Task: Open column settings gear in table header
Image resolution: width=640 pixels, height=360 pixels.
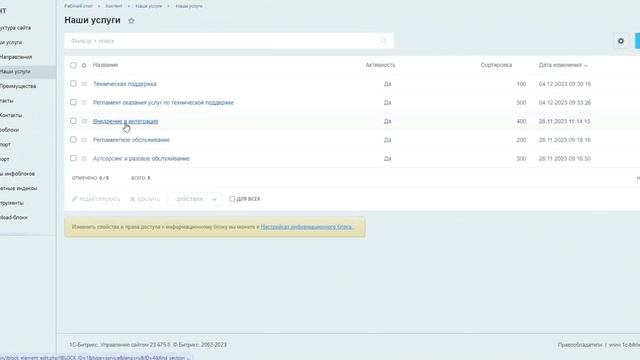Action: (84, 65)
